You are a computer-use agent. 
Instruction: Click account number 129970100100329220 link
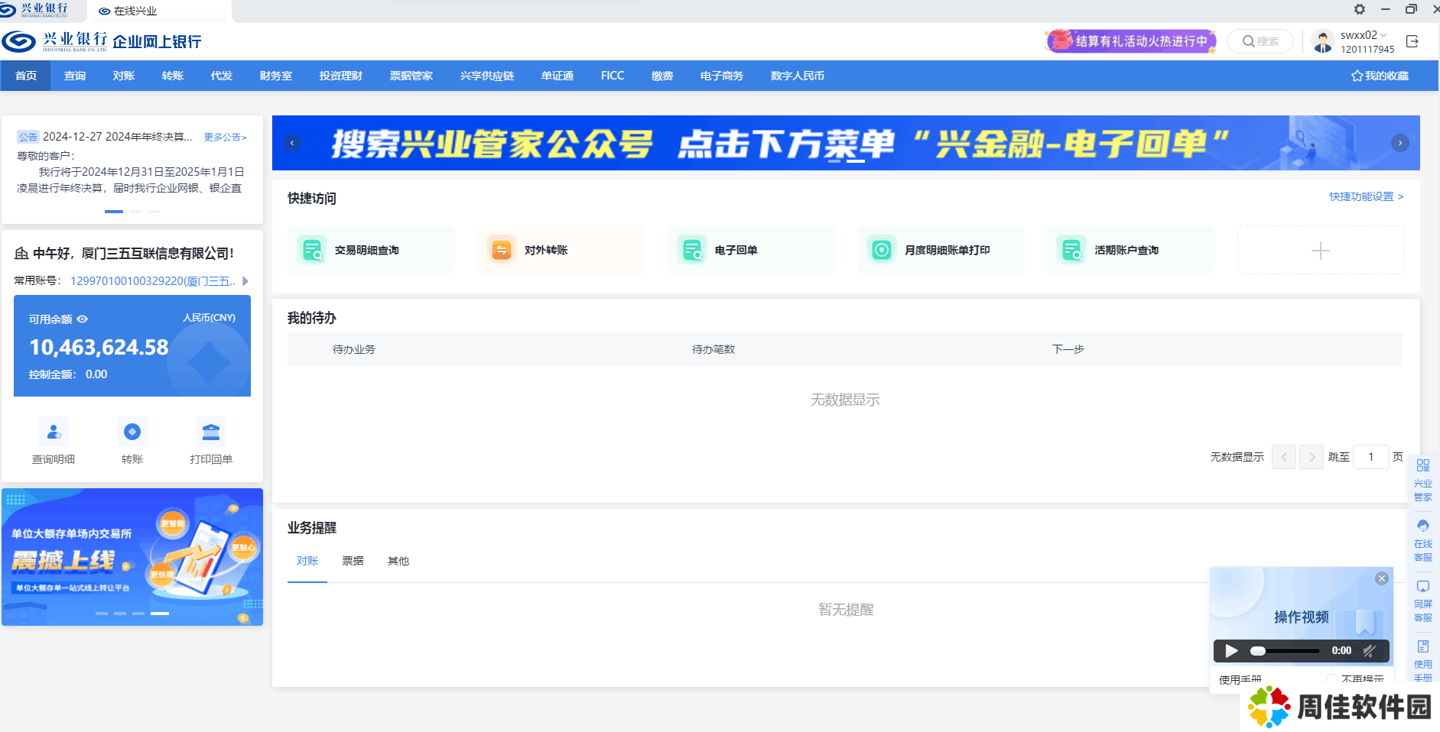point(153,281)
